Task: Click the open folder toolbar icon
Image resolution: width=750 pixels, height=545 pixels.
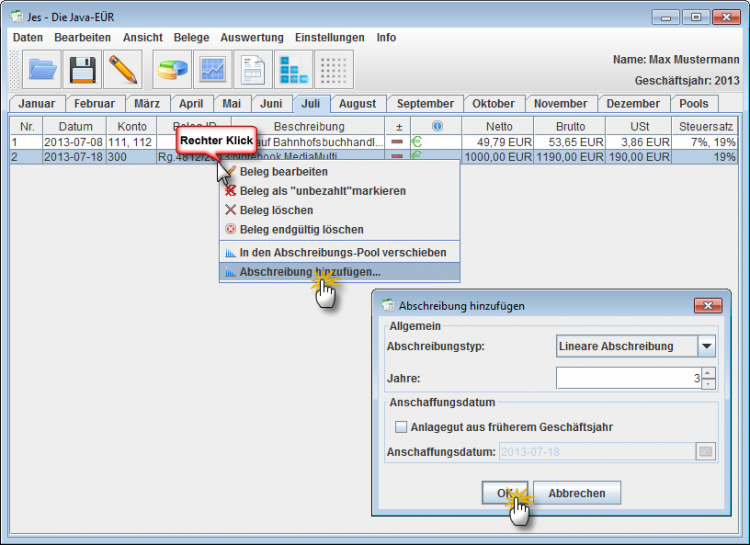Action: tap(41, 70)
